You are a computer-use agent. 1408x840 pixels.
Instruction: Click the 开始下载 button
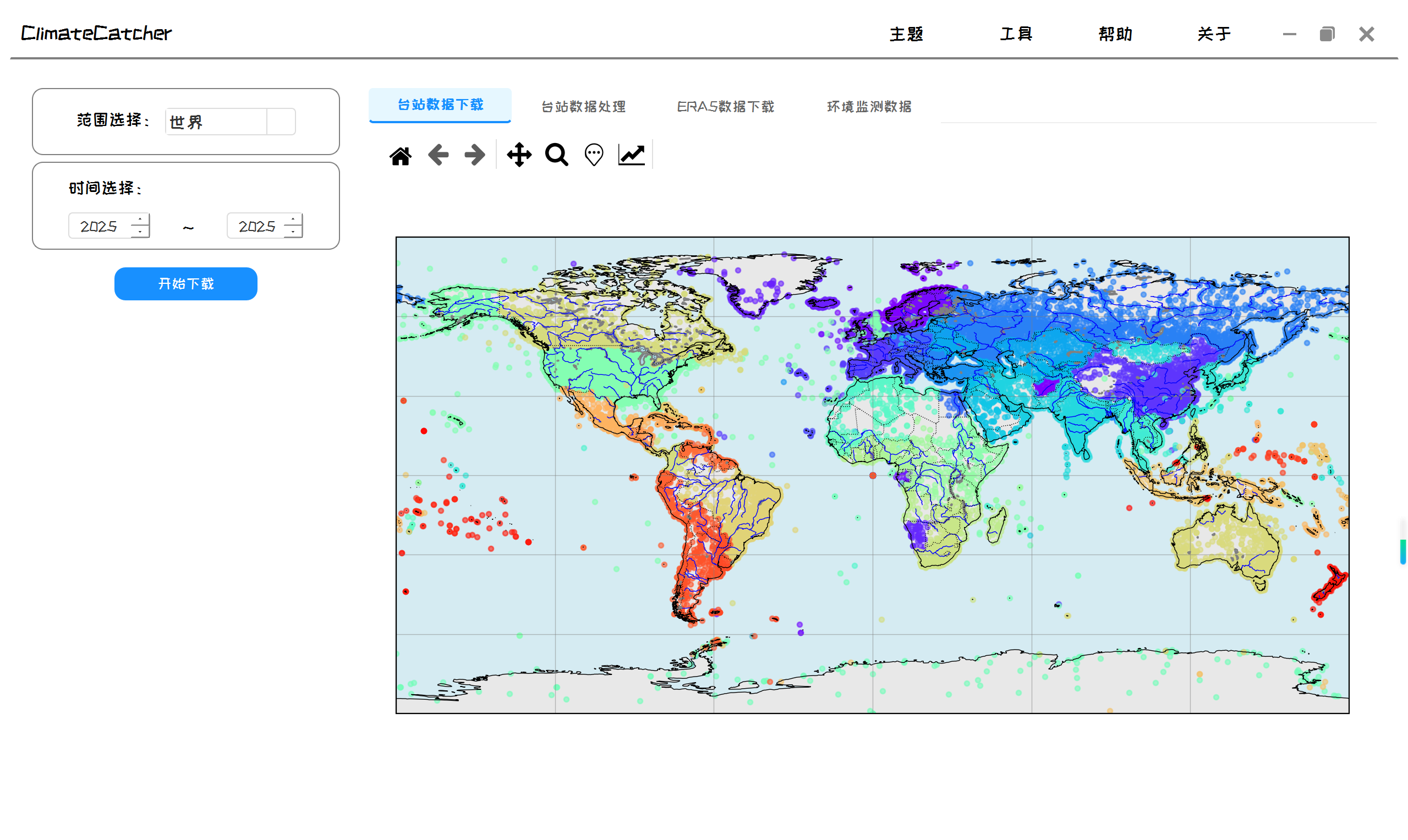(x=185, y=284)
